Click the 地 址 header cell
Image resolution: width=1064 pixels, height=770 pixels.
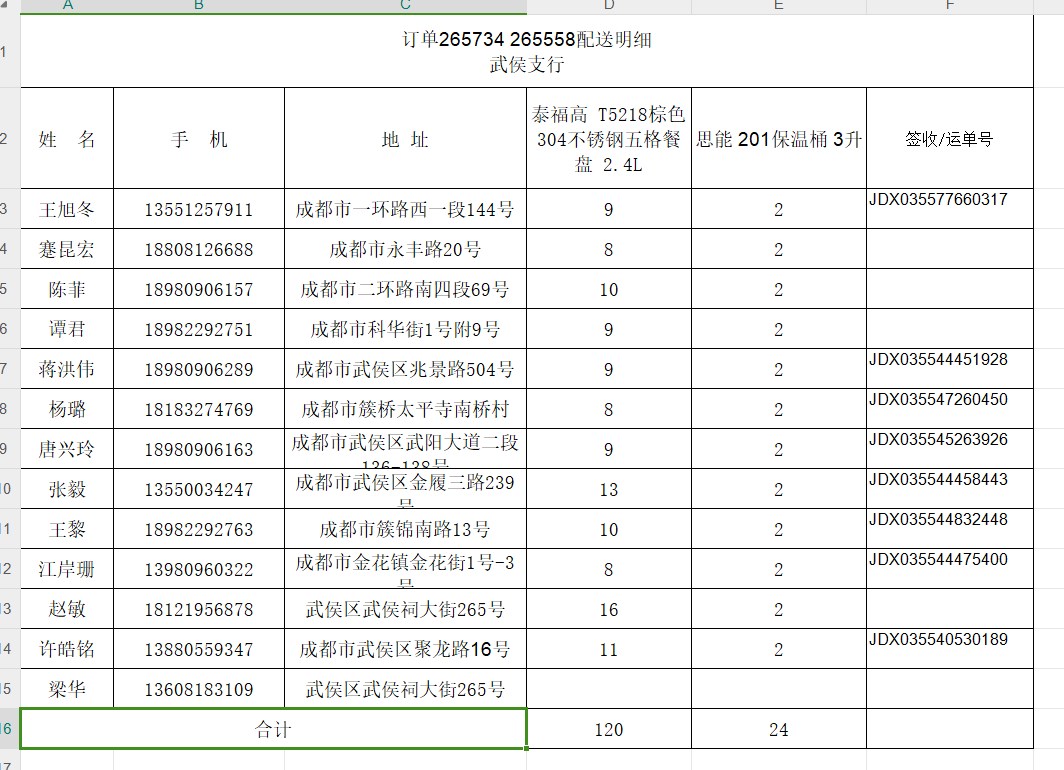pyautogui.click(x=405, y=138)
